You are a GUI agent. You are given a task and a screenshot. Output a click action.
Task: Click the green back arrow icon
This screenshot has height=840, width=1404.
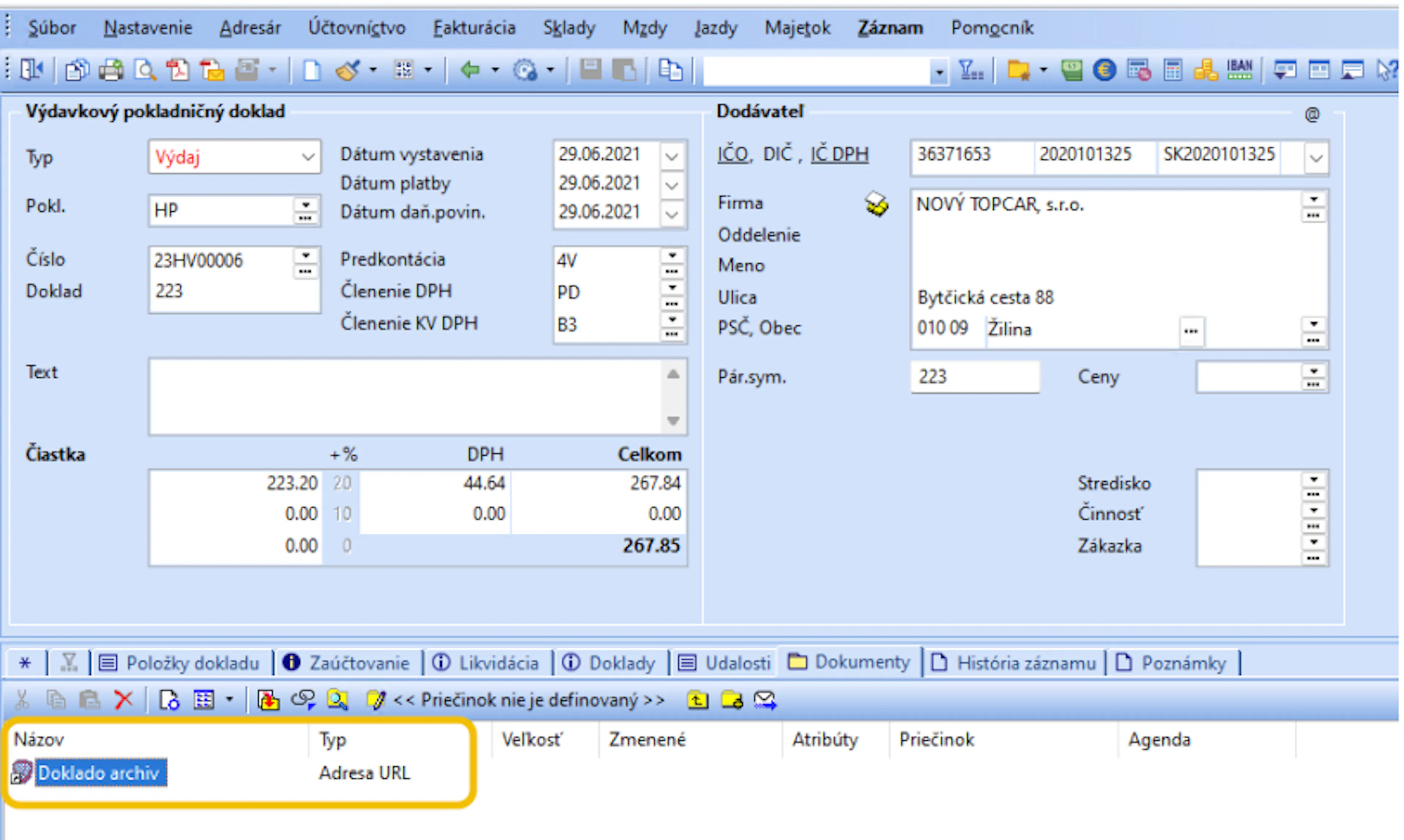pyautogui.click(x=470, y=70)
